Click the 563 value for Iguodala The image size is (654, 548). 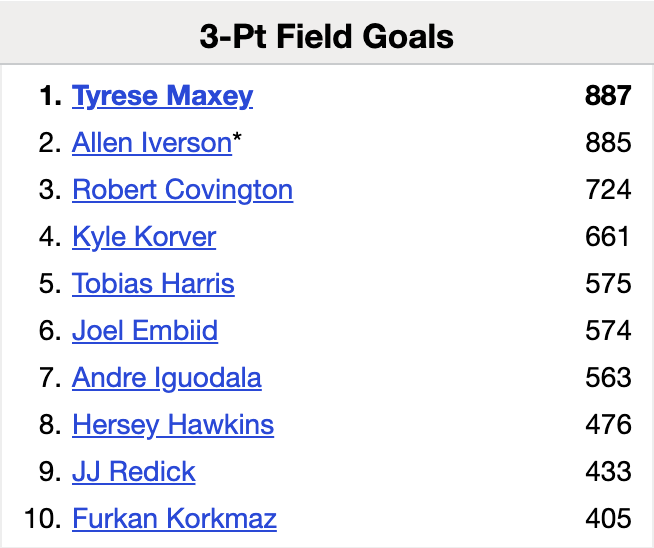(x=608, y=378)
